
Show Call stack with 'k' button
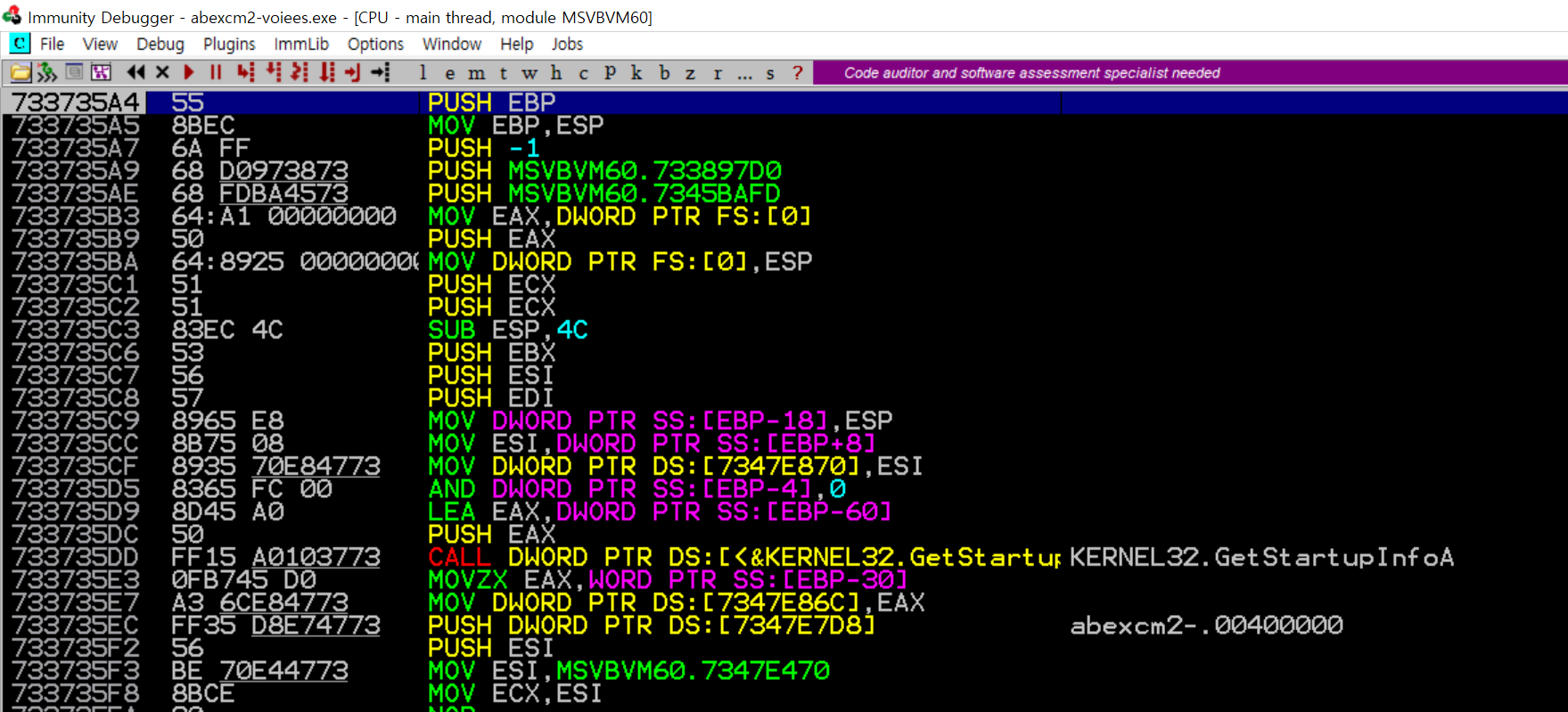point(636,73)
